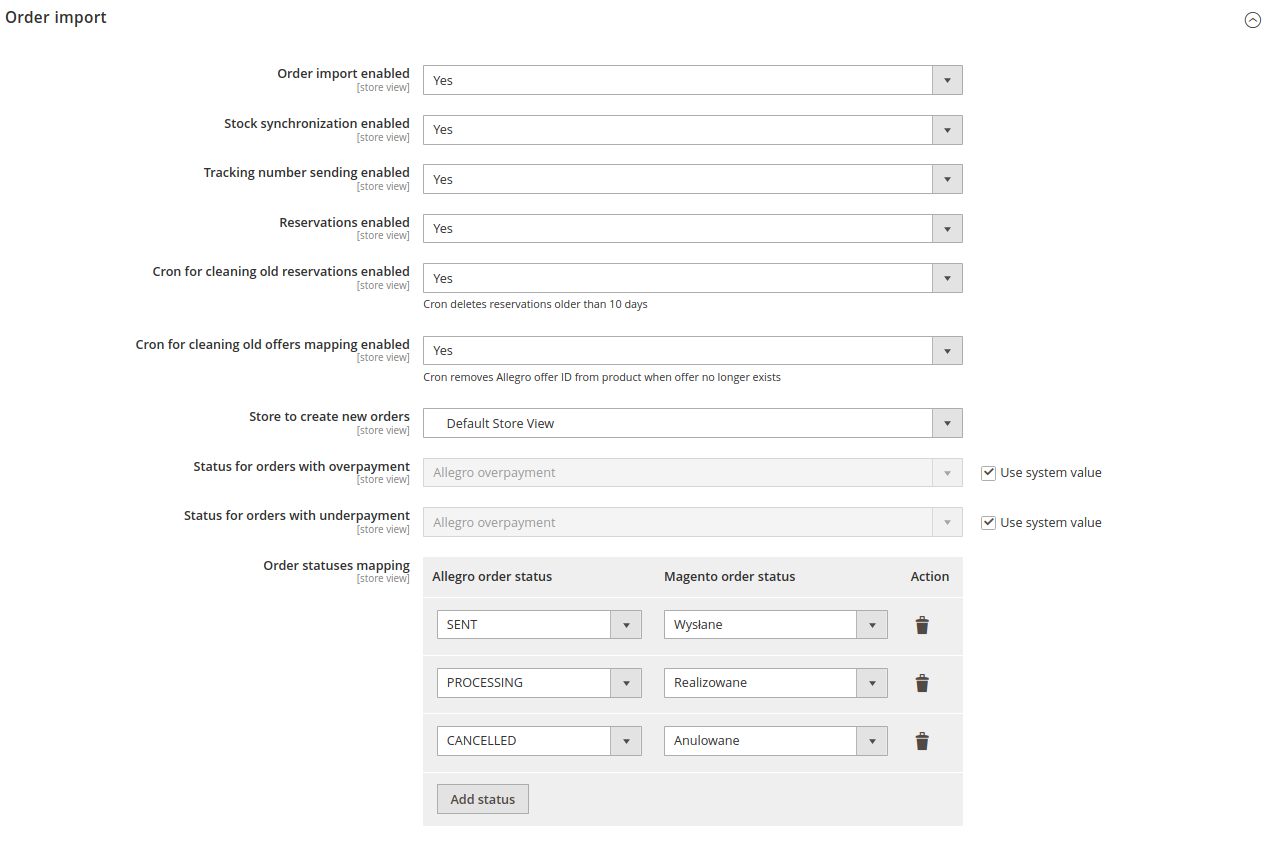Open the CANCELLED Allegro order status dropdown
Viewport: 1279px width, 847px height.
coord(539,741)
